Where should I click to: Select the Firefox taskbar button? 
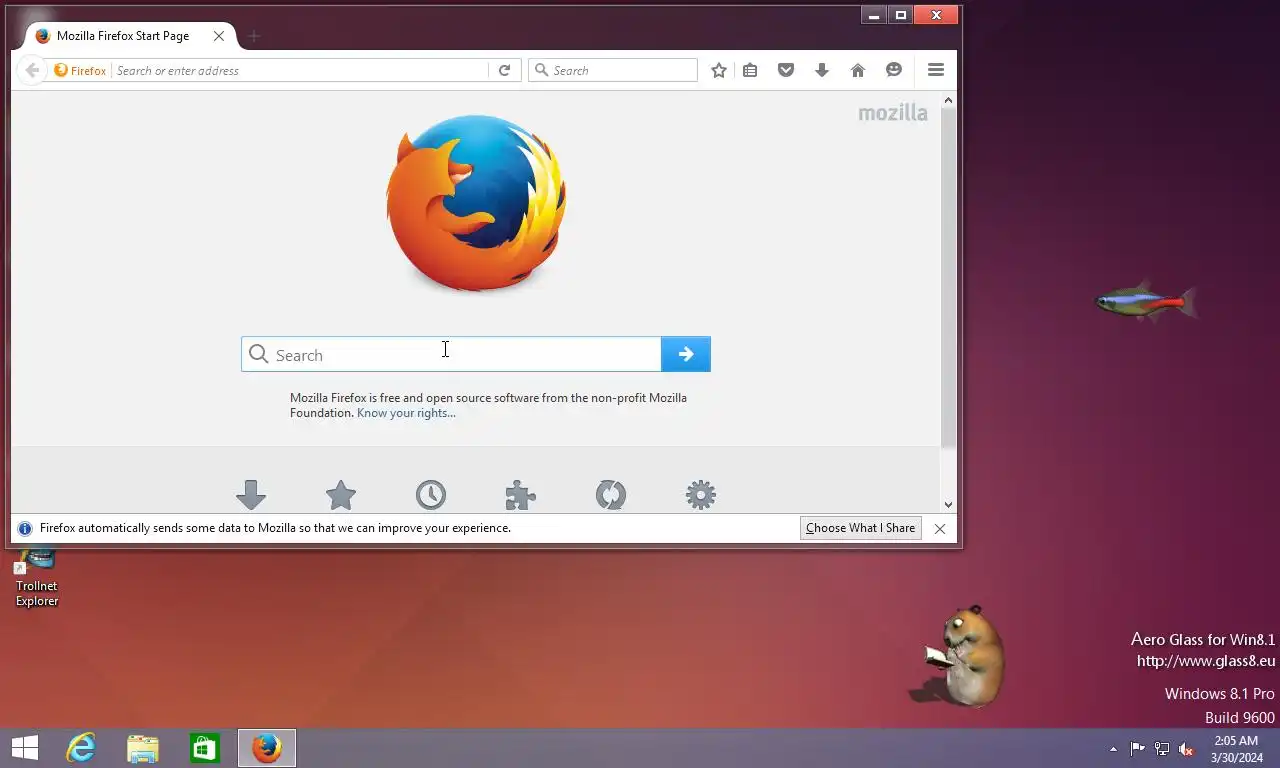click(x=267, y=747)
